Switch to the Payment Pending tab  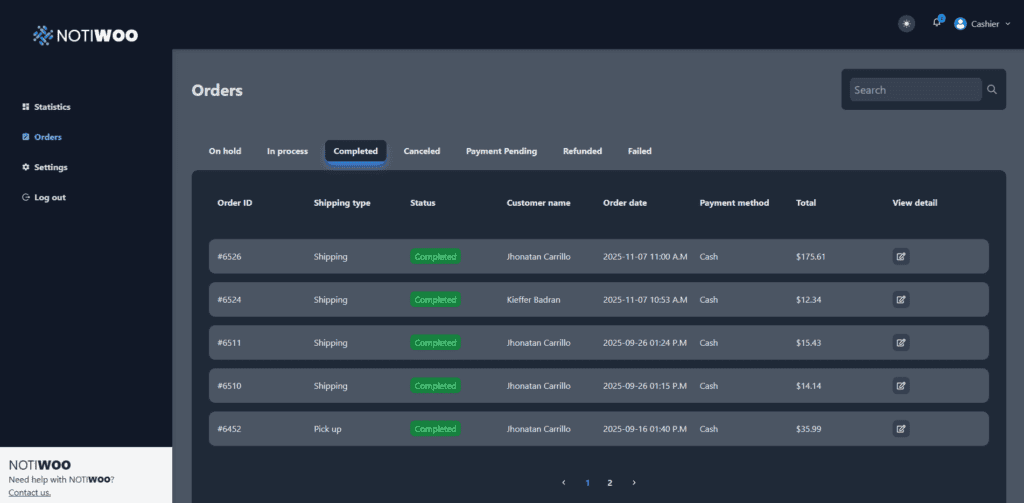click(x=502, y=151)
